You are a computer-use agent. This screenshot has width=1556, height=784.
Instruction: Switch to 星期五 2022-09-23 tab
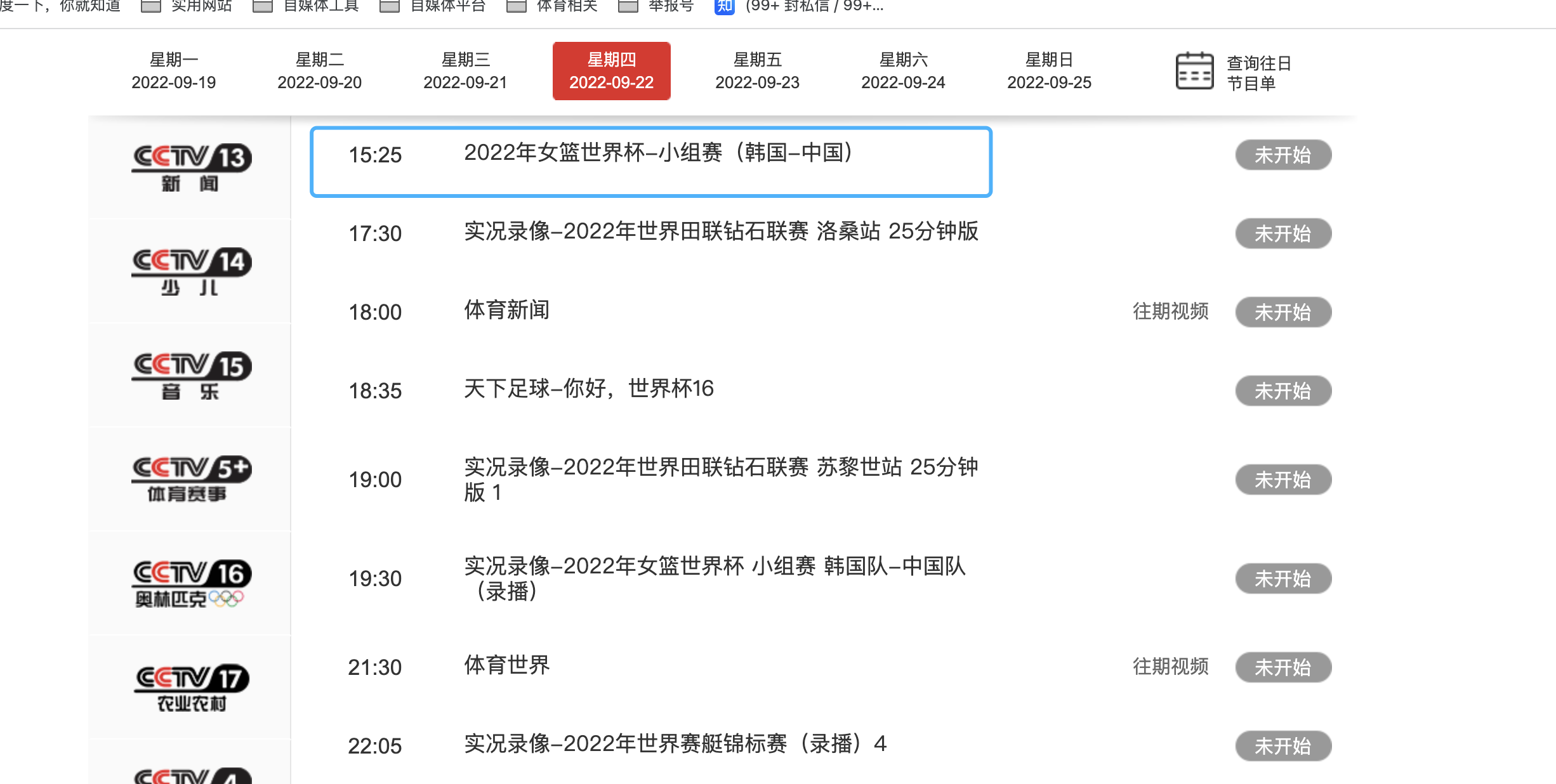(x=758, y=71)
